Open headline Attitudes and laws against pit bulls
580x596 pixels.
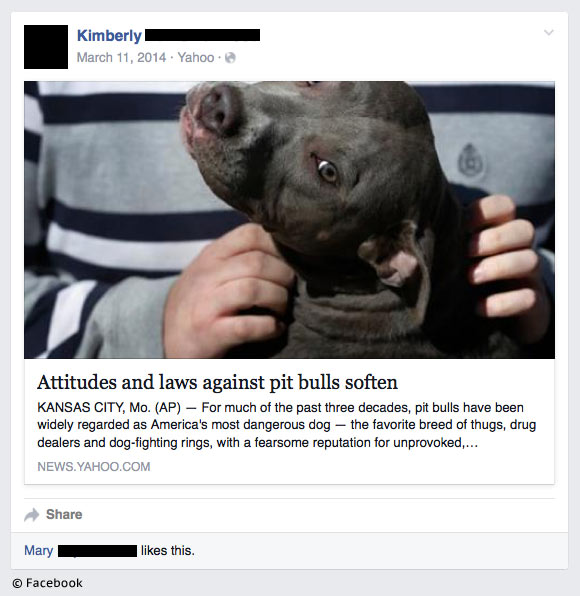click(217, 382)
